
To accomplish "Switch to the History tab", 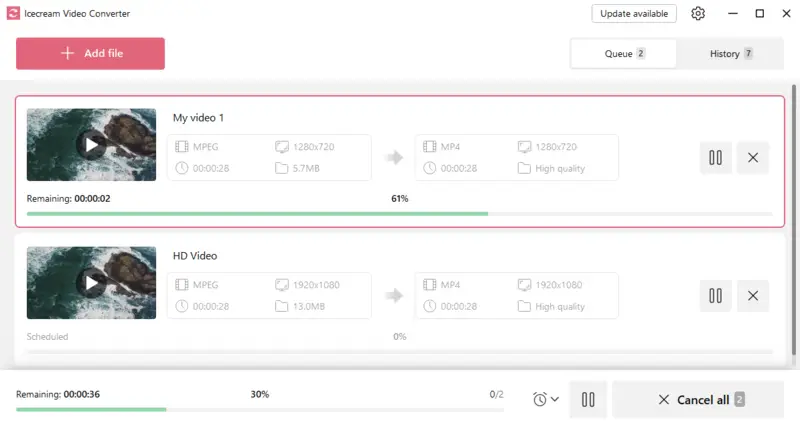I will click(730, 54).
